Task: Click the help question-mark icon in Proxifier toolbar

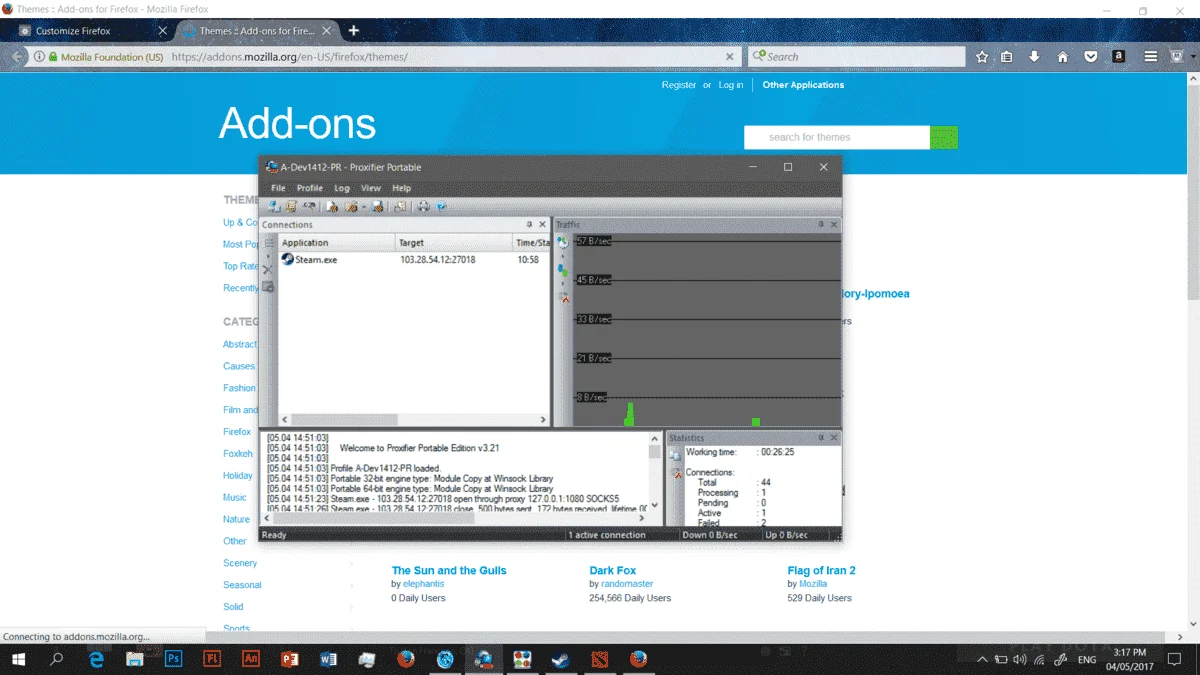Action: point(441,206)
